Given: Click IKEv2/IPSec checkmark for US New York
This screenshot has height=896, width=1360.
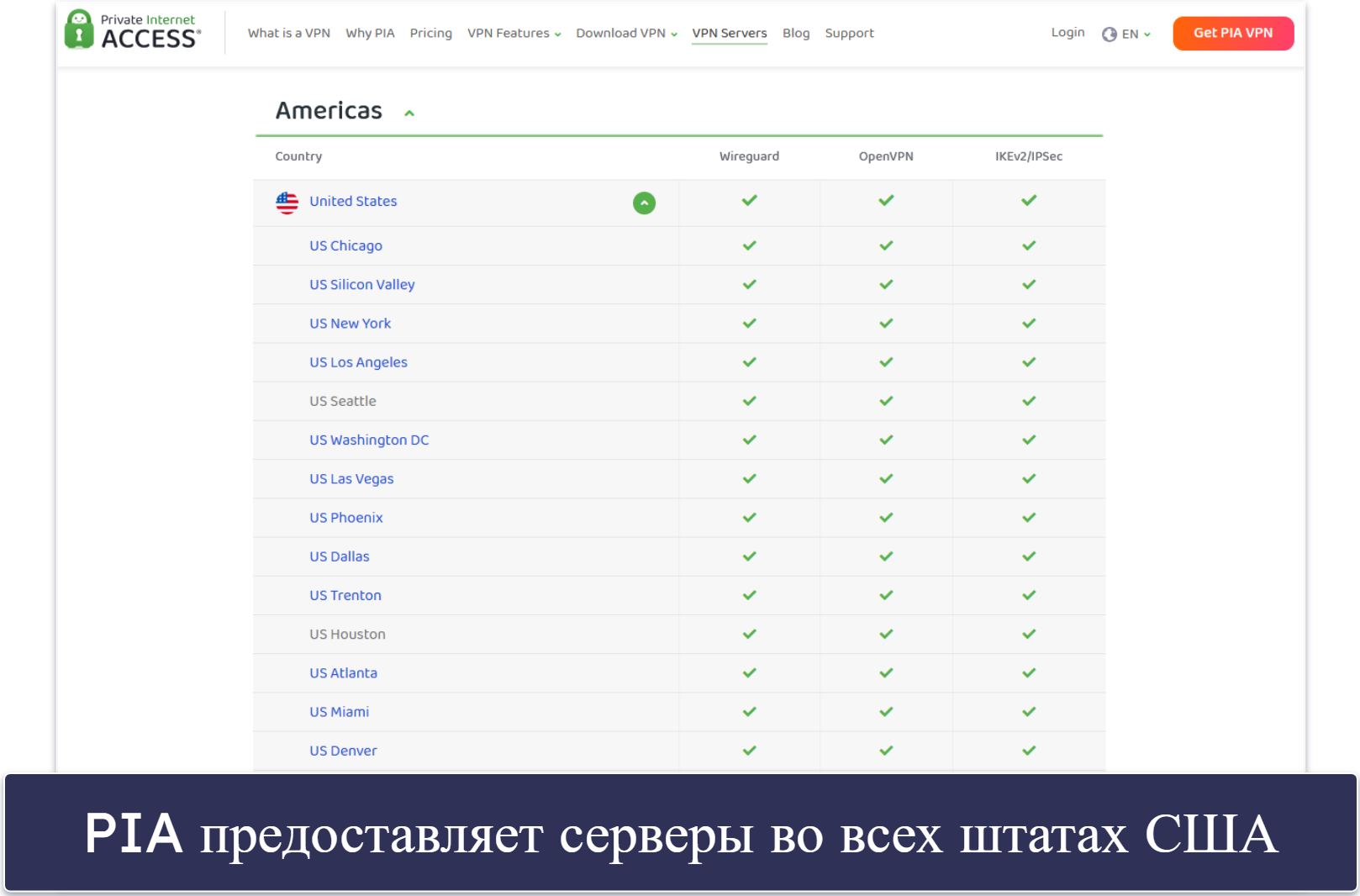Looking at the screenshot, I should tap(1029, 323).
